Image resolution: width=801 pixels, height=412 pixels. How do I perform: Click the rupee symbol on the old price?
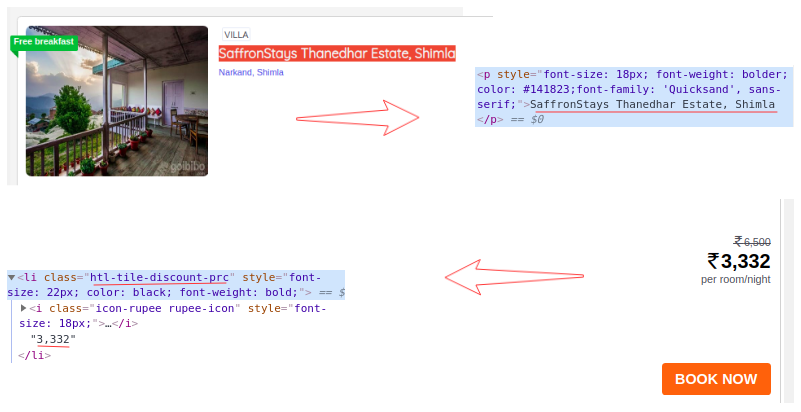(x=738, y=241)
